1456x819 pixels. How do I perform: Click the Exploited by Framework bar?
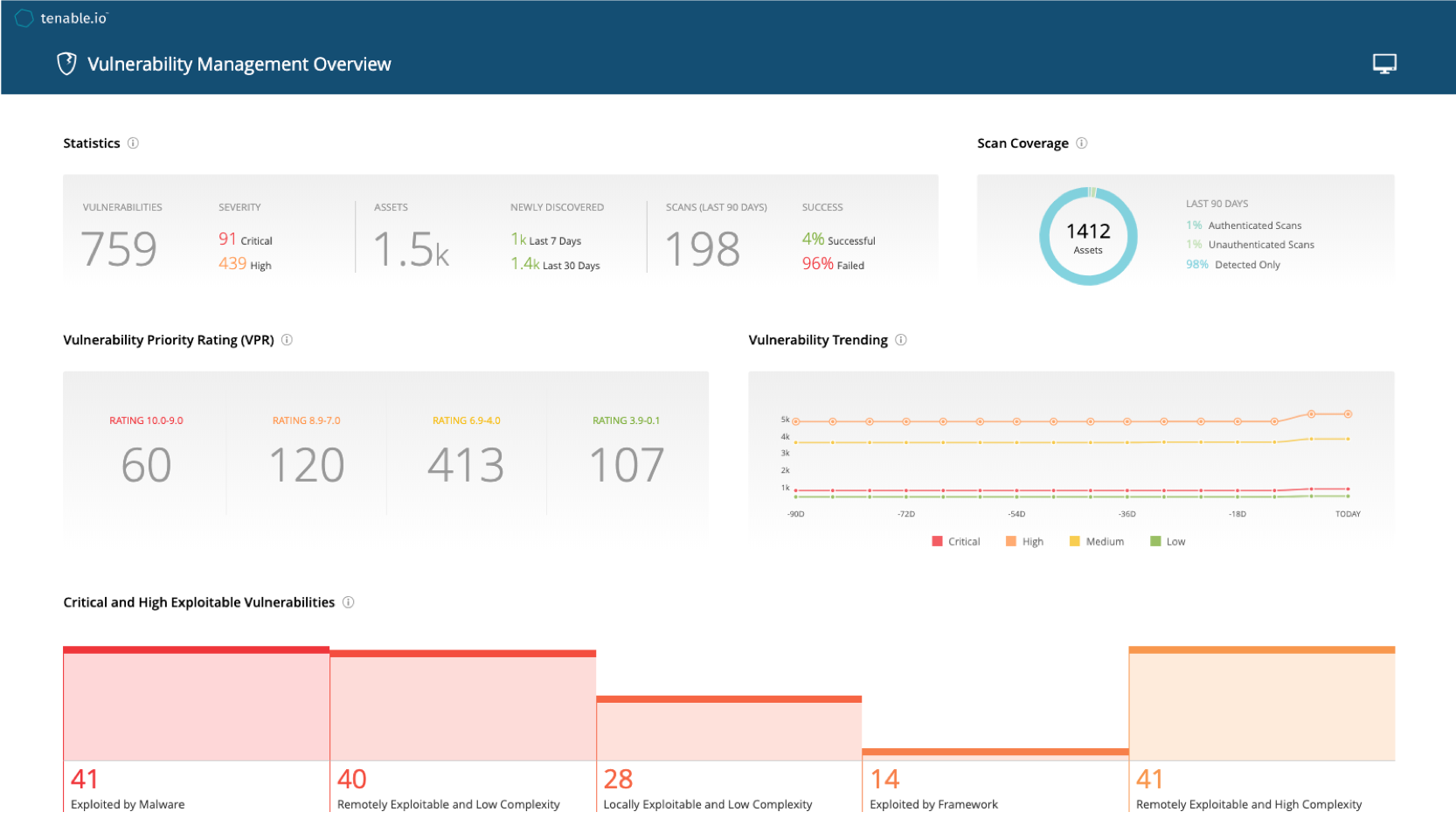click(x=995, y=754)
